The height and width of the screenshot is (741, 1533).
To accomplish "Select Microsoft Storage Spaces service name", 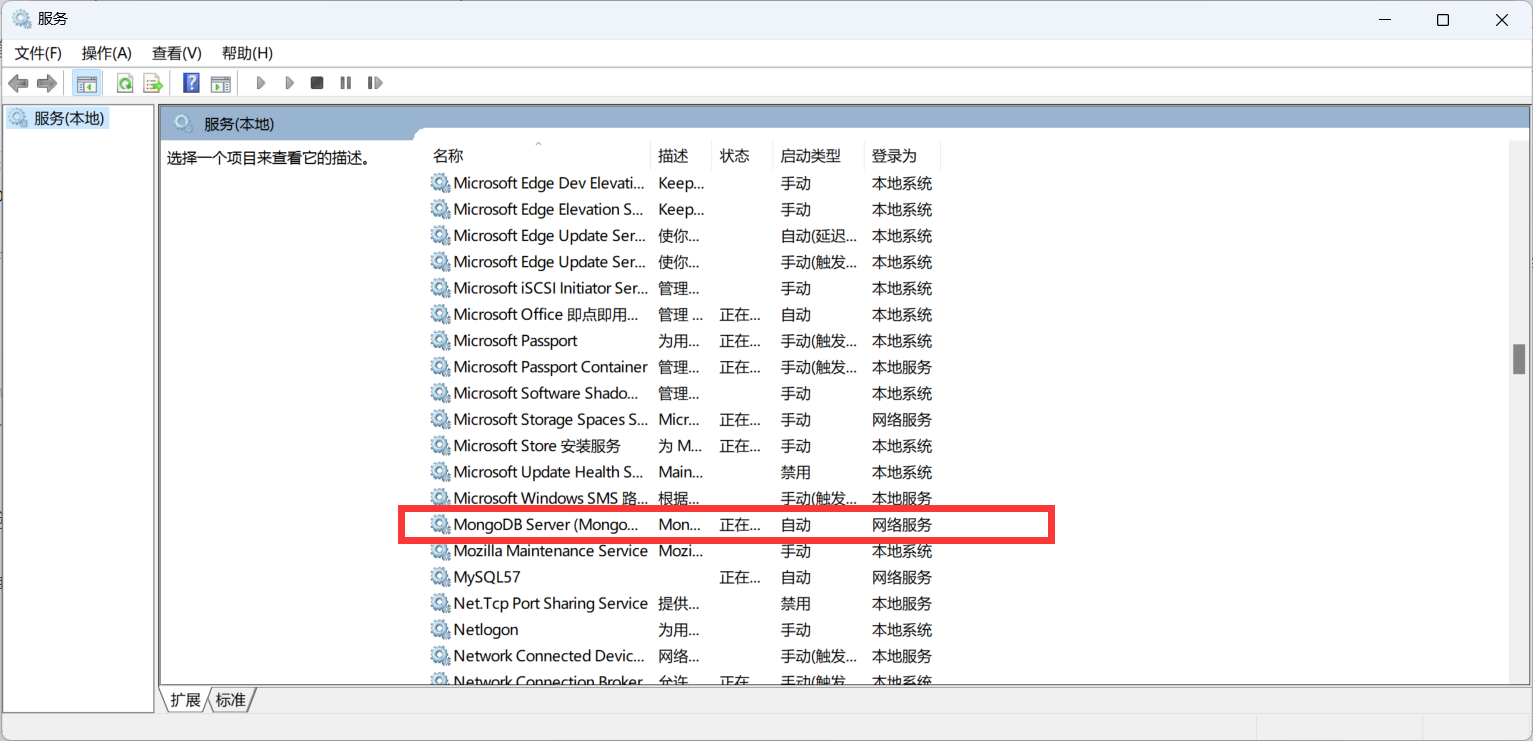I will (551, 419).
